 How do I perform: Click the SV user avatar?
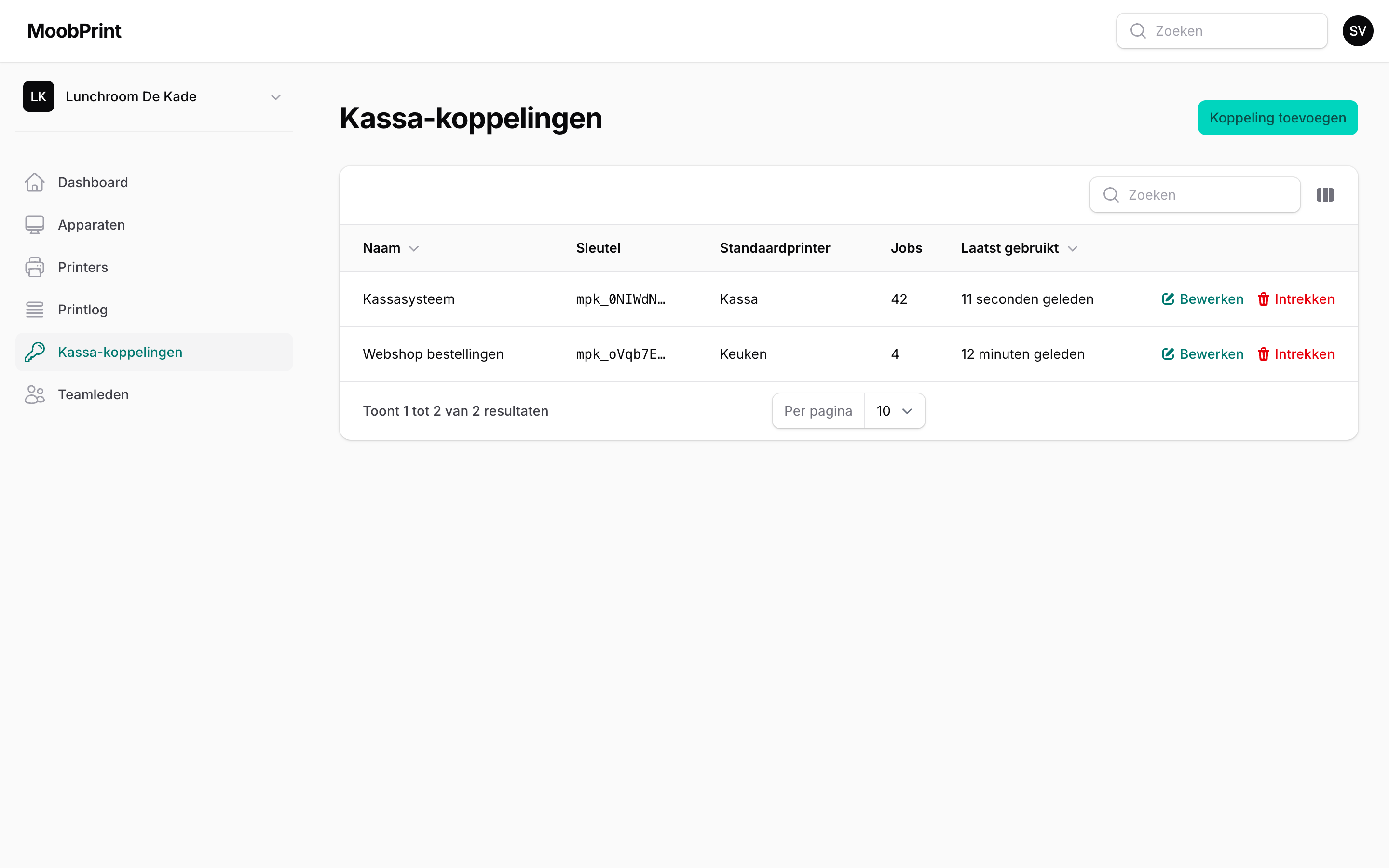tap(1358, 31)
